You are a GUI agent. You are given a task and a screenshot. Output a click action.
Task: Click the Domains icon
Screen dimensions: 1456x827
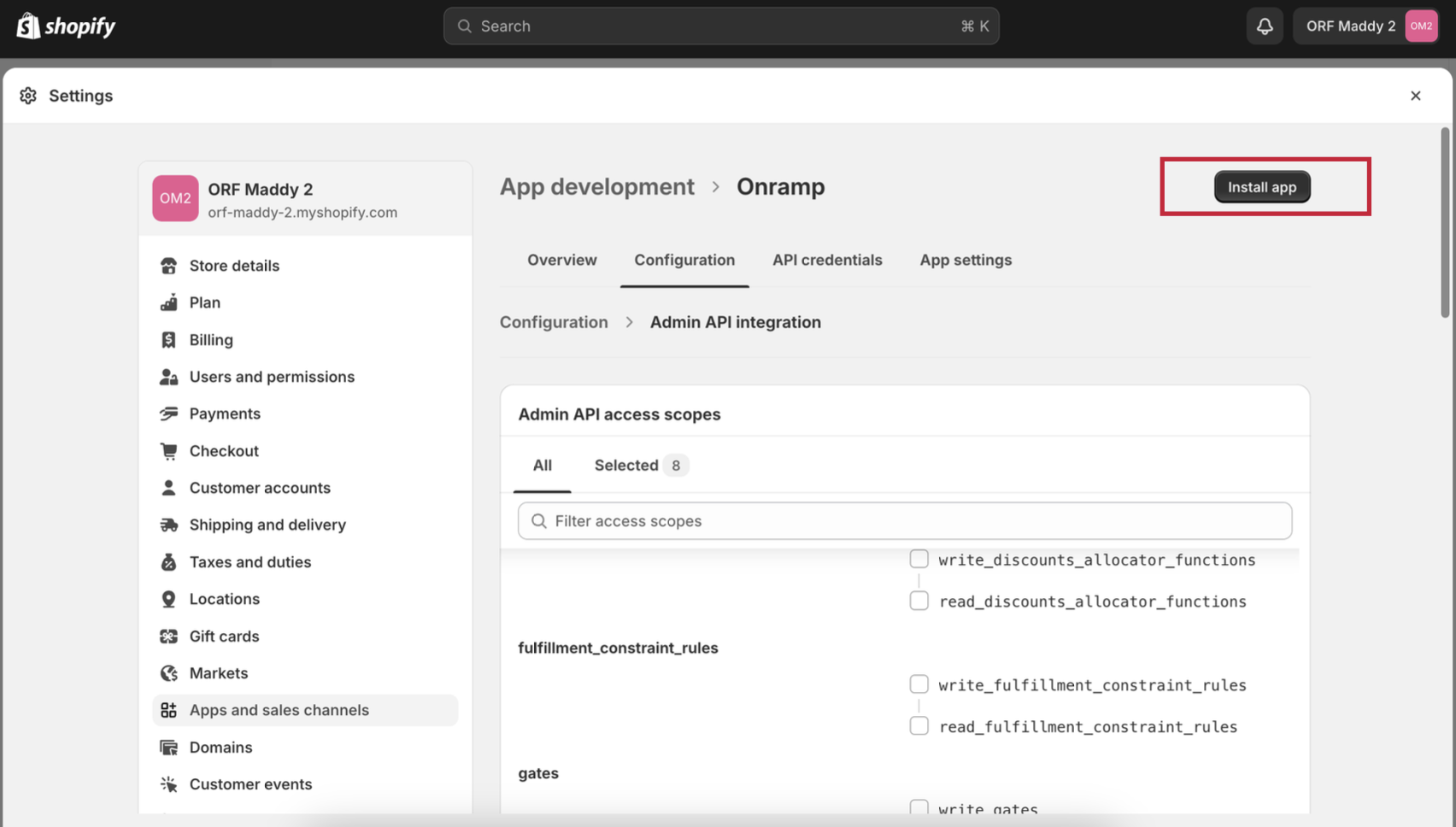pos(168,748)
